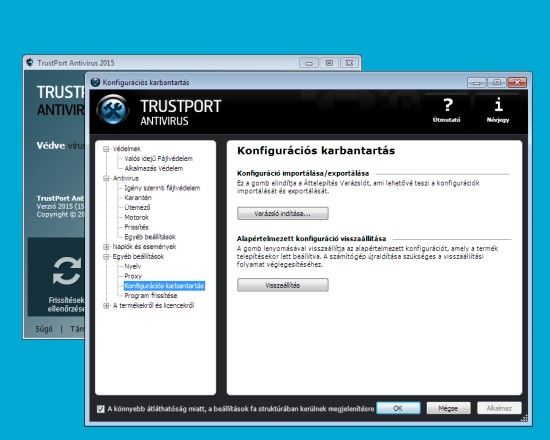Click the TrustPort Antivirus 2015 title bar icon

click(30, 62)
